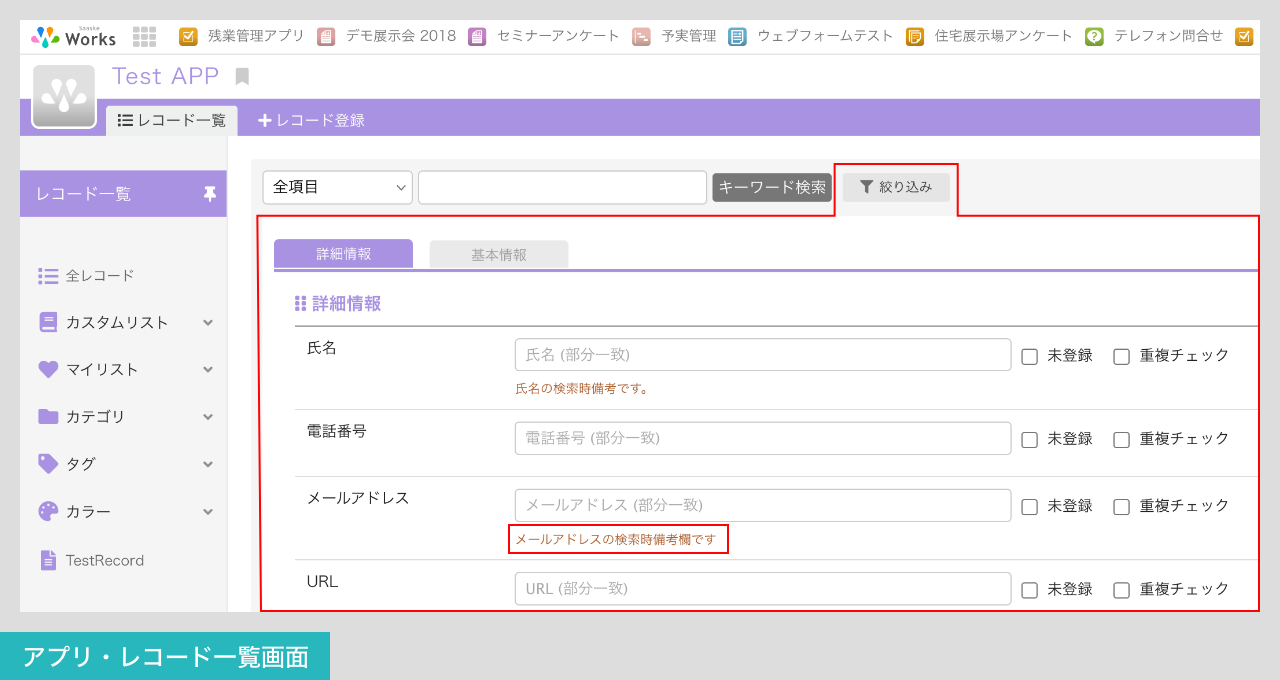Toggle 重複チェック checkbox for 氏名
The width and height of the screenshot is (1280, 680).
1121,356
